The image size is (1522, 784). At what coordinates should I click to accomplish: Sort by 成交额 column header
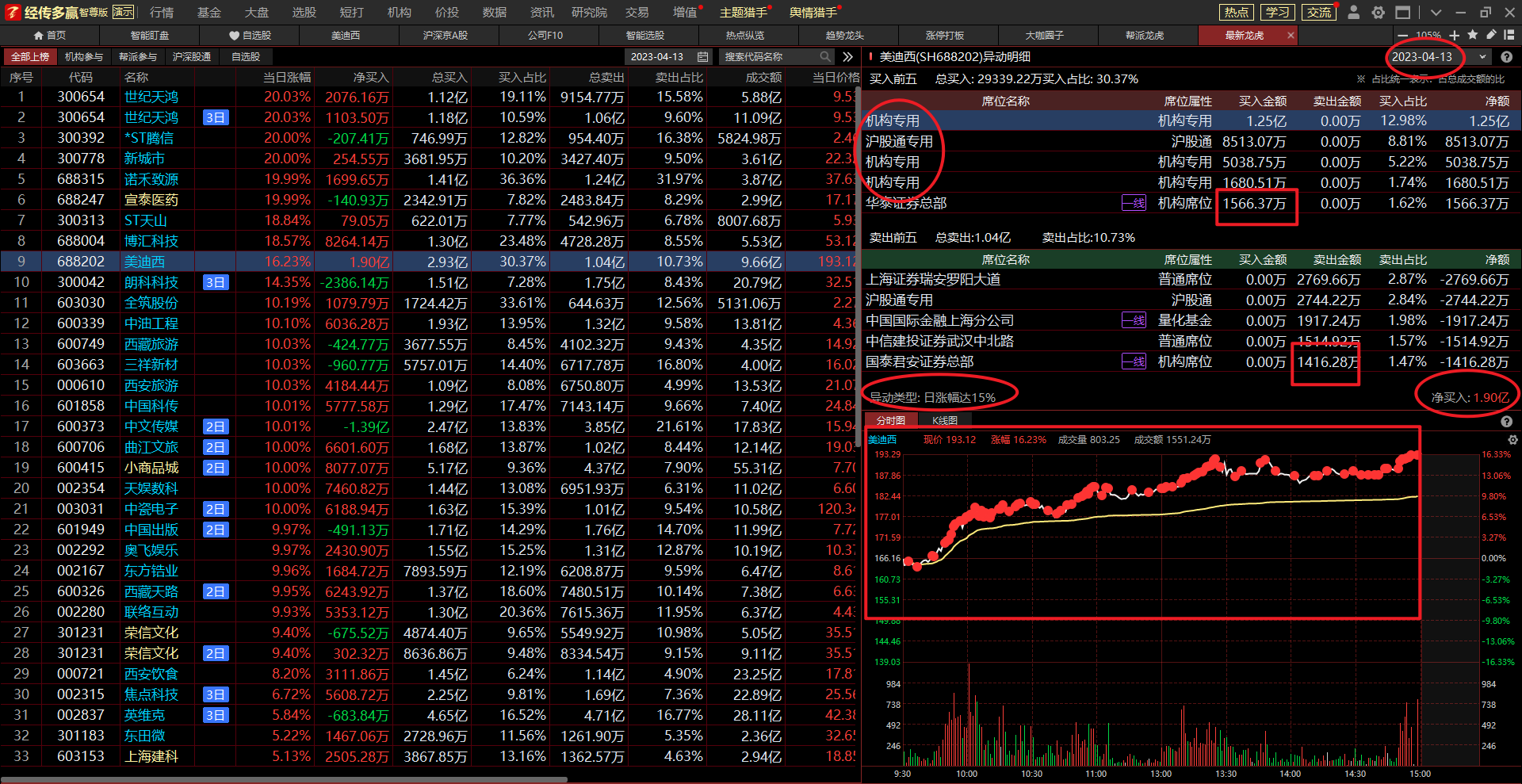pyautogui.click(x=763, y=77)
